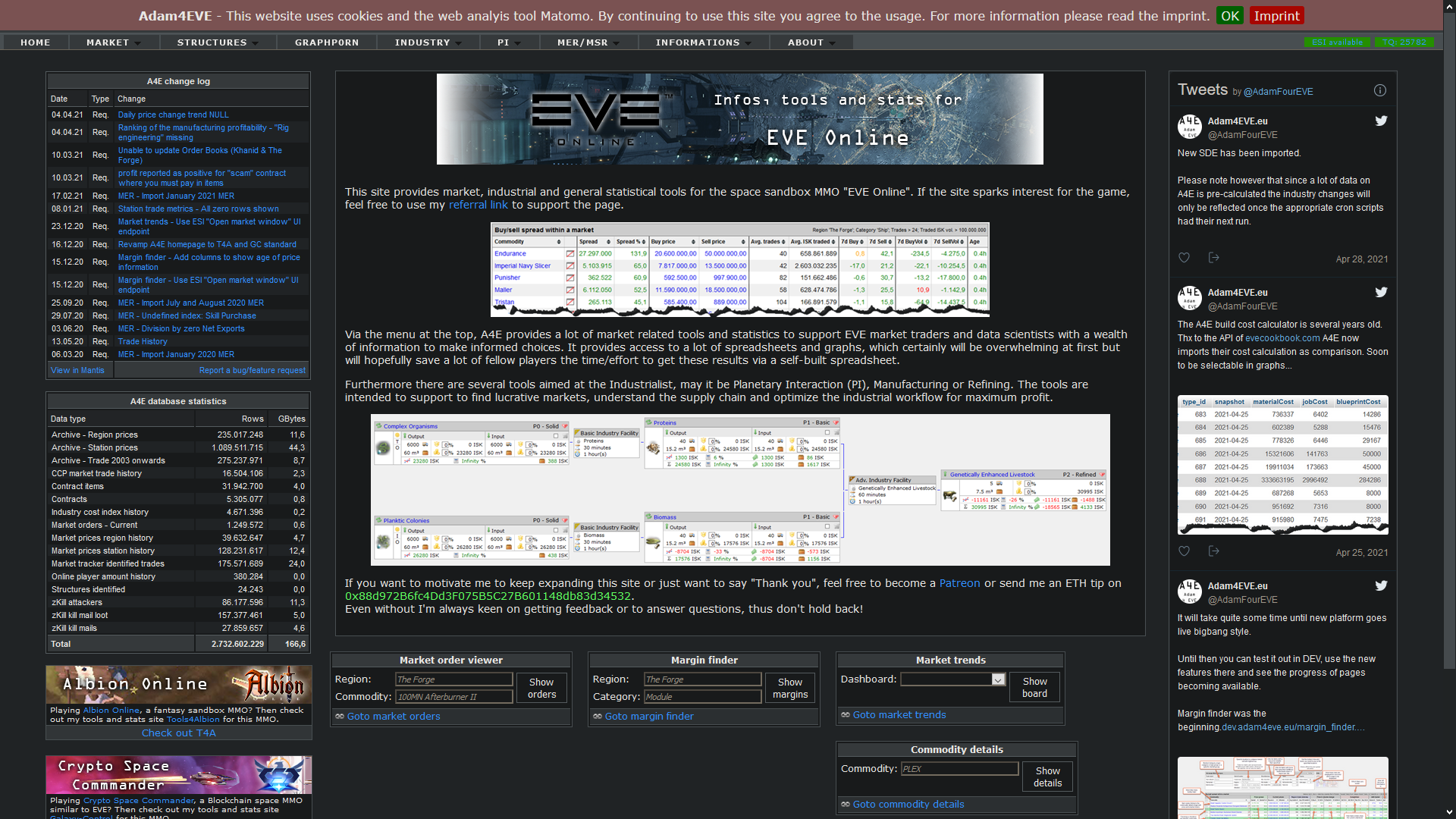Click Show details button

click(x=1048, y=777)
